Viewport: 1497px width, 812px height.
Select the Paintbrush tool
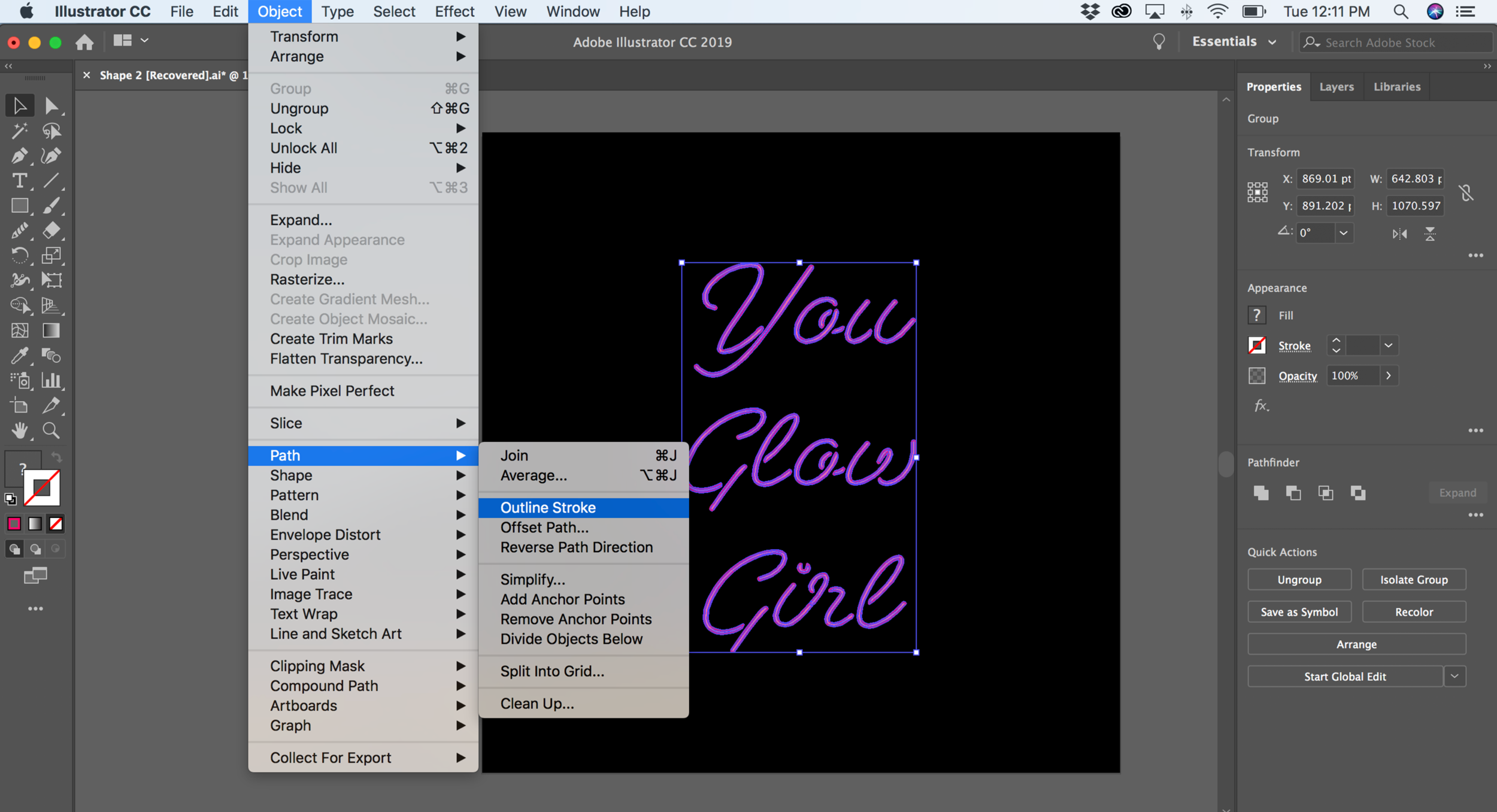point(51,205)
